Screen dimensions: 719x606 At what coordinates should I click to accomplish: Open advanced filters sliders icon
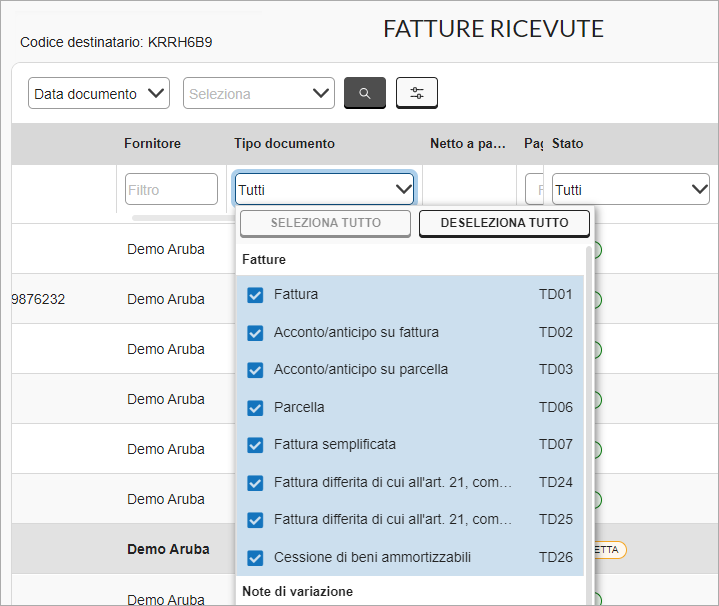pos(416,93)
